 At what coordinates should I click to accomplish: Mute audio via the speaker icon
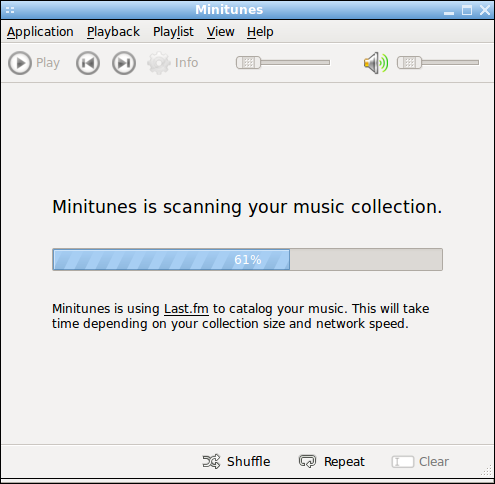[376, 63]
